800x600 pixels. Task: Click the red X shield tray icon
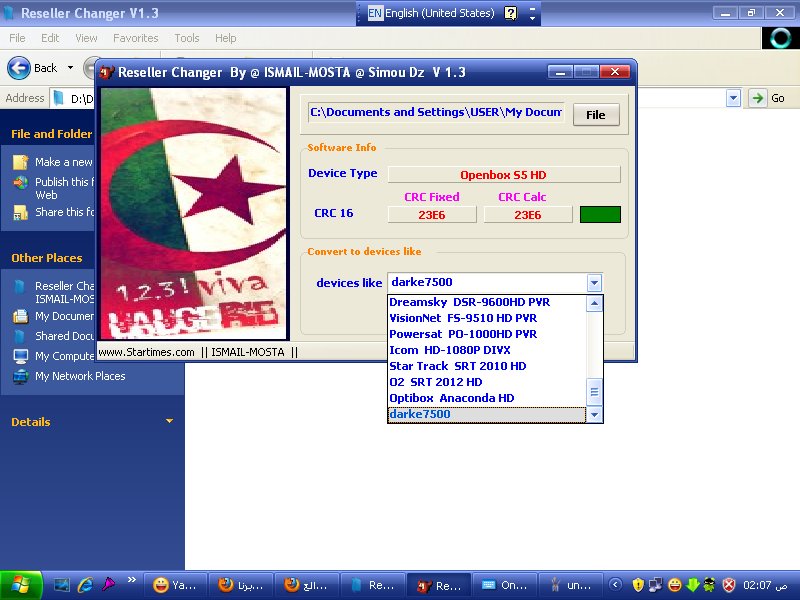tap(730, 585)
